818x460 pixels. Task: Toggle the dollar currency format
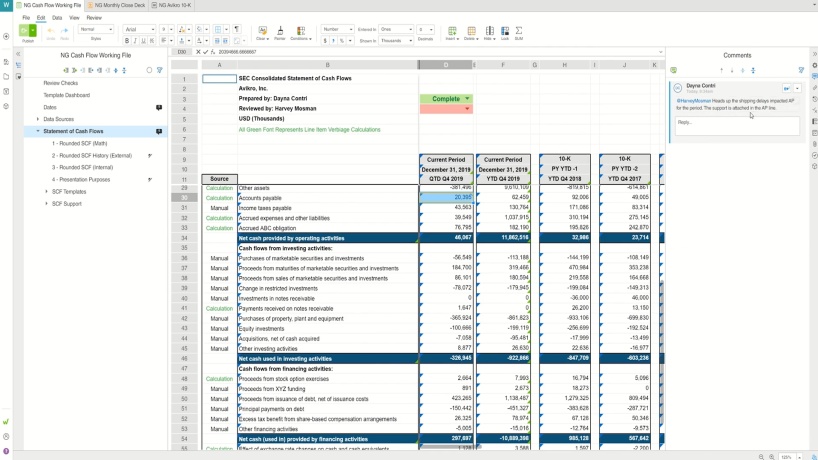(325, 41)
